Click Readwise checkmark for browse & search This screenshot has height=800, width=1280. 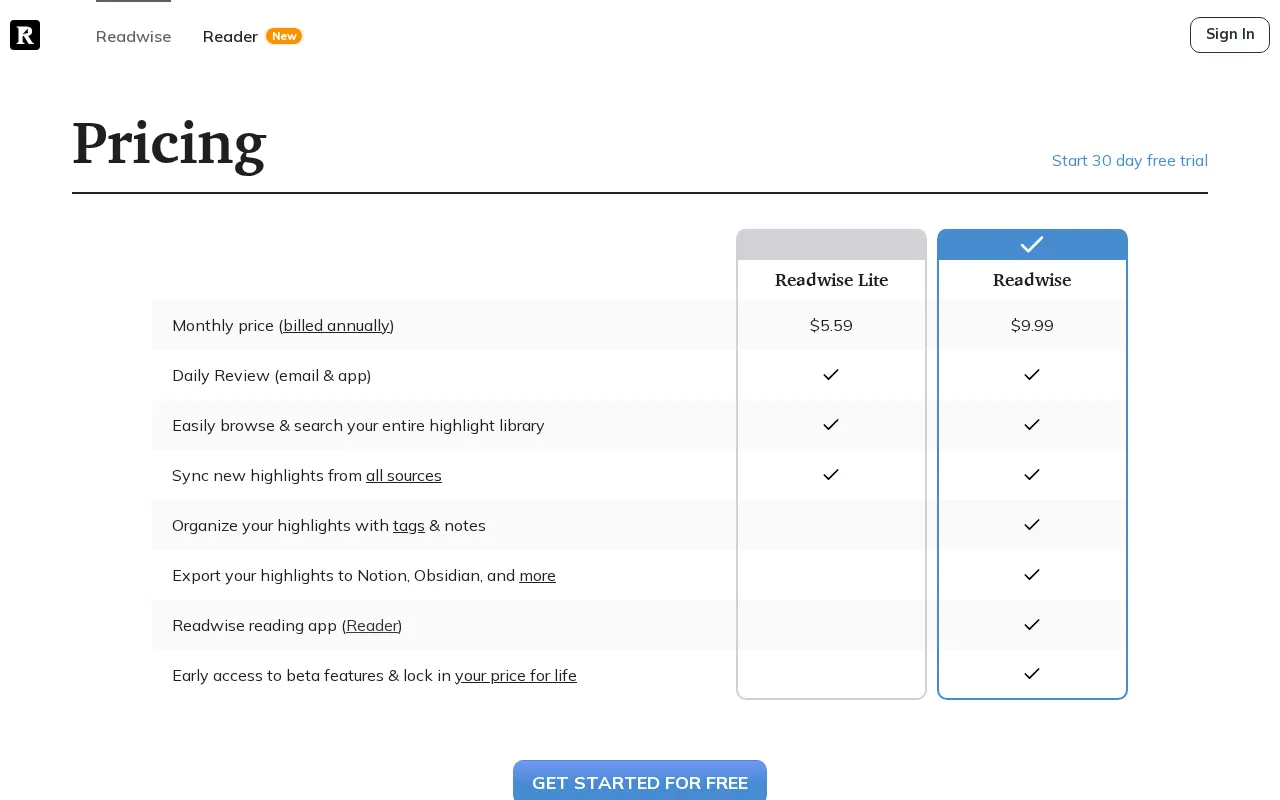[x=1032, y=425]
